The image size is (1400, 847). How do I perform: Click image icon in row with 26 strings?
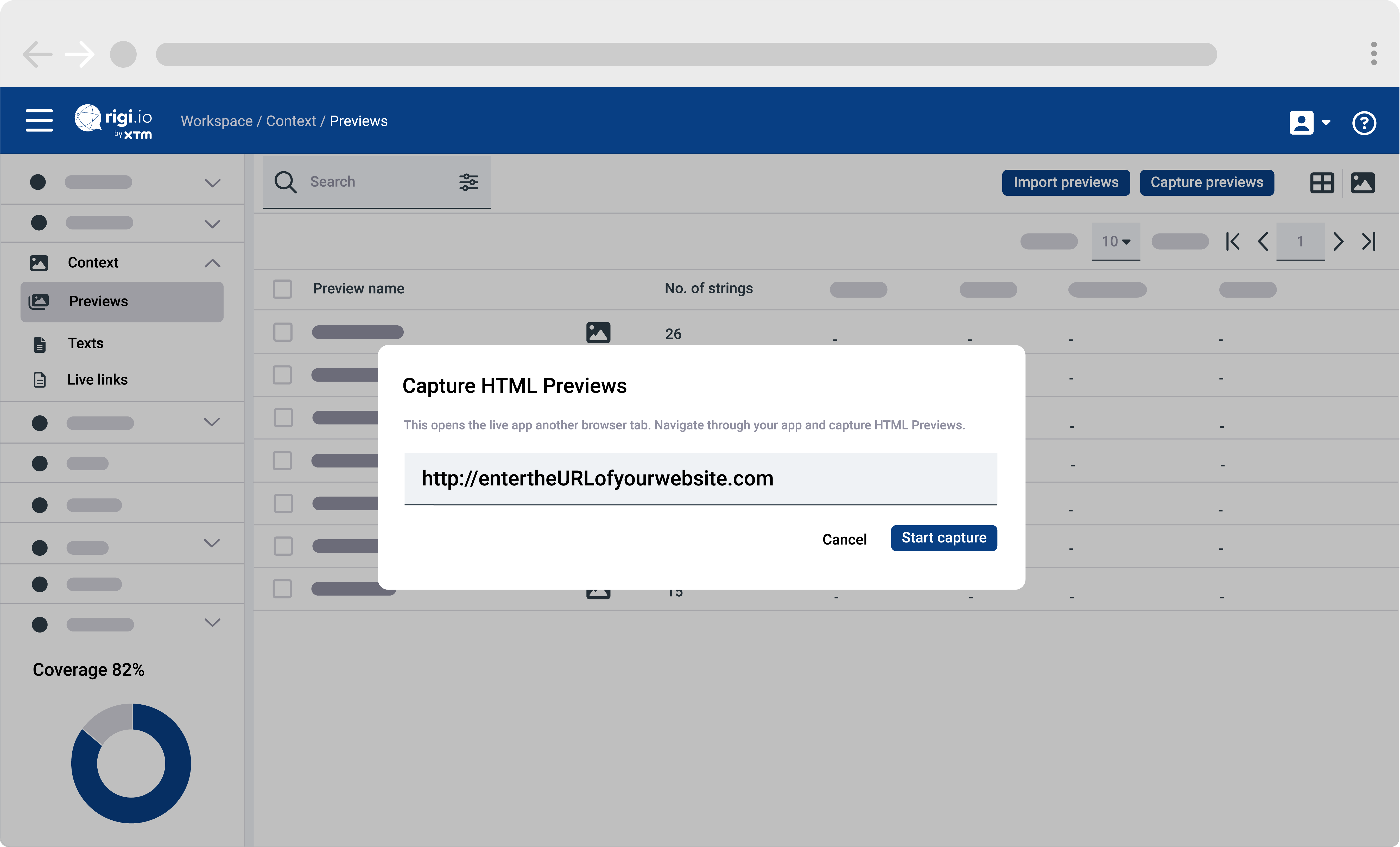coord(598,332)
